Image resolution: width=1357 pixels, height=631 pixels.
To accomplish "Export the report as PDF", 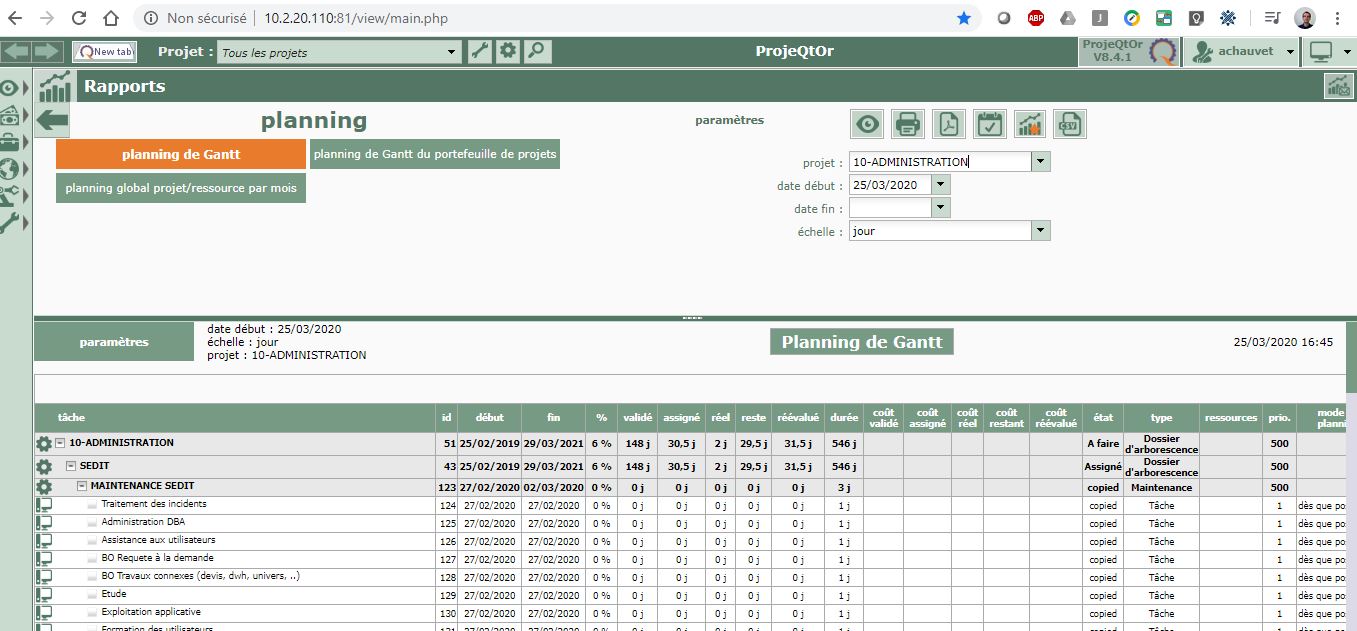I will click(x=948, y=124).
